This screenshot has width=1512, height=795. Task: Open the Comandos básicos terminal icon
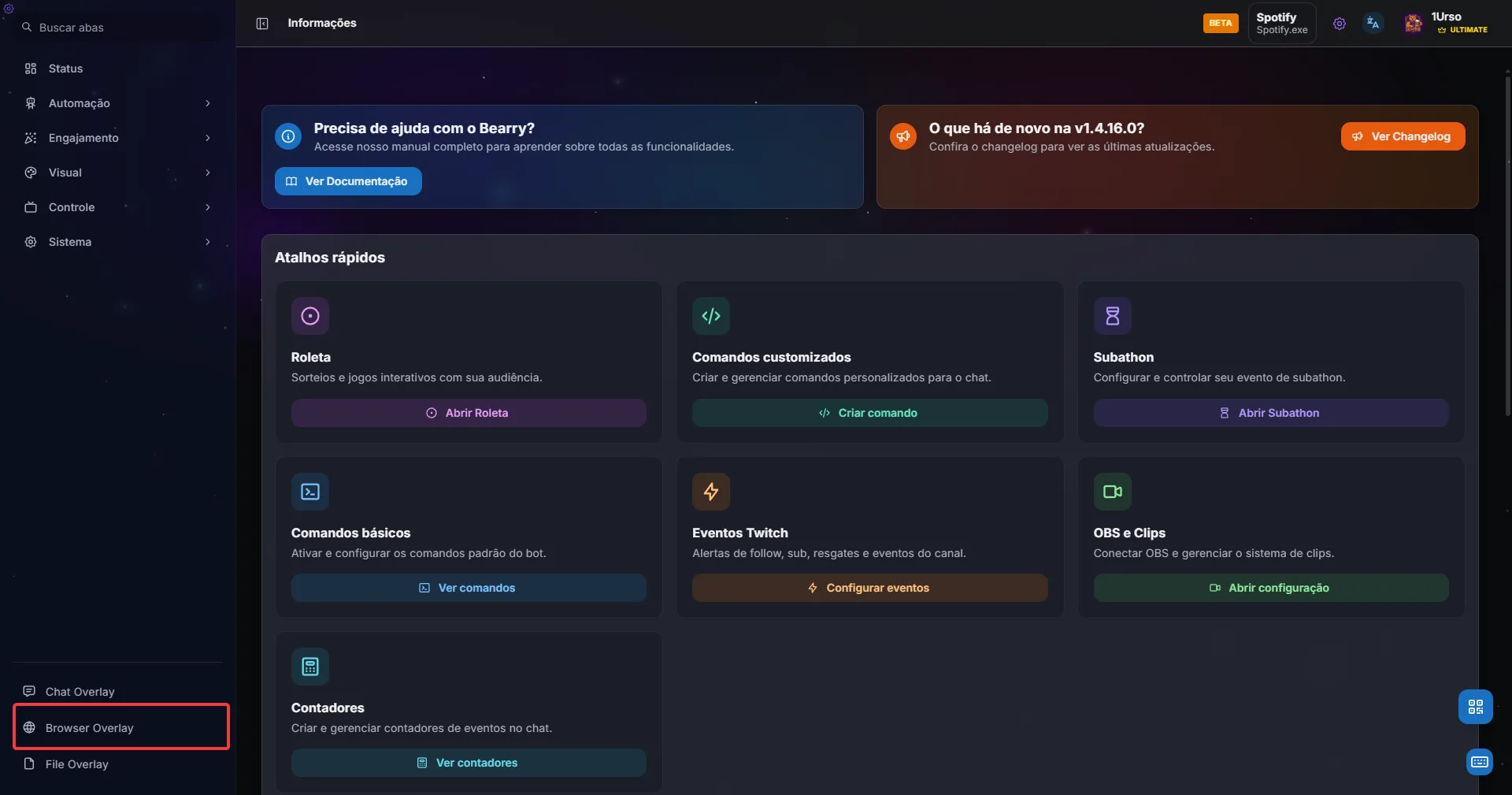pyautogui.click(x=309, y=491)
